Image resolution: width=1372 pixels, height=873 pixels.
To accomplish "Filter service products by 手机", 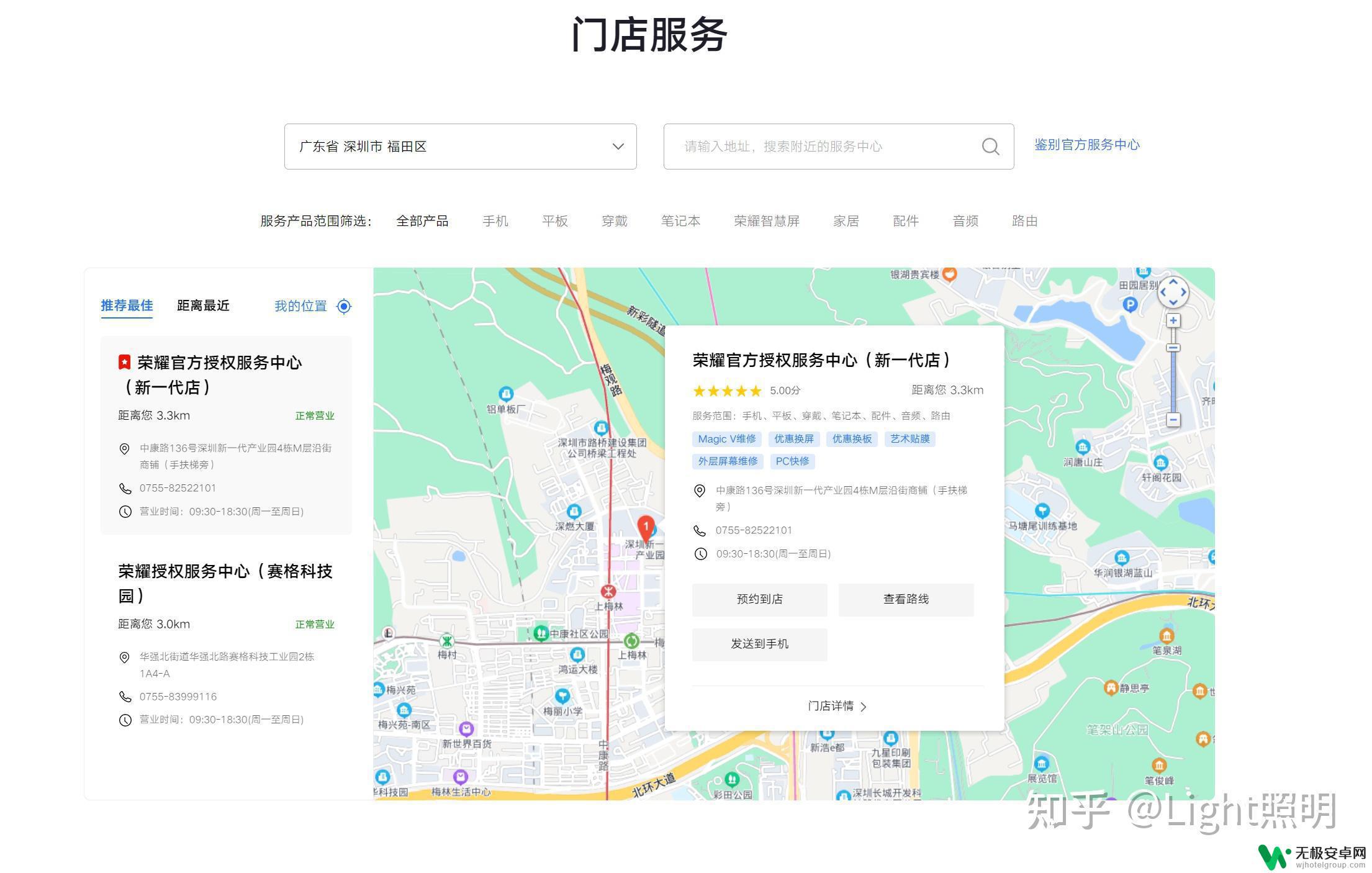I will click(495, 221).
